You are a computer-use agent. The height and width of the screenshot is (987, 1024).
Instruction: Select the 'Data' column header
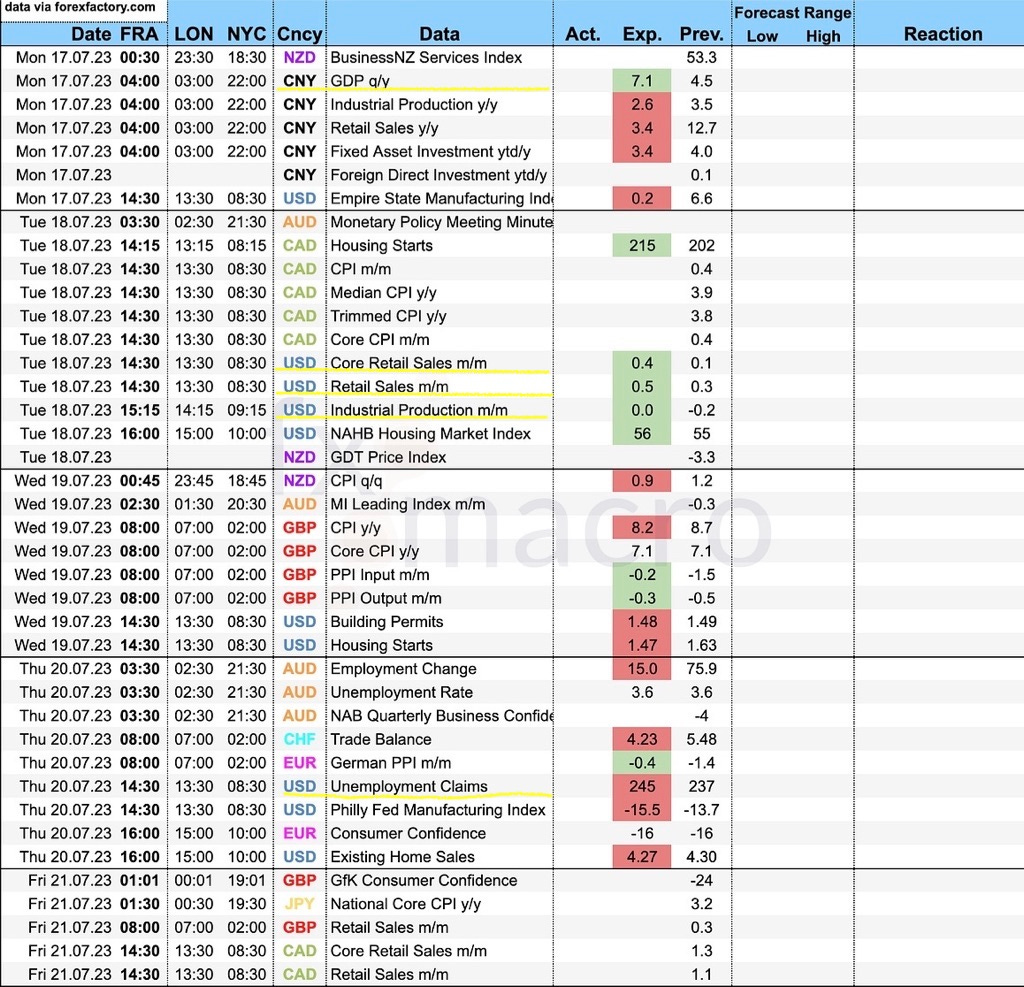point(440,34)
